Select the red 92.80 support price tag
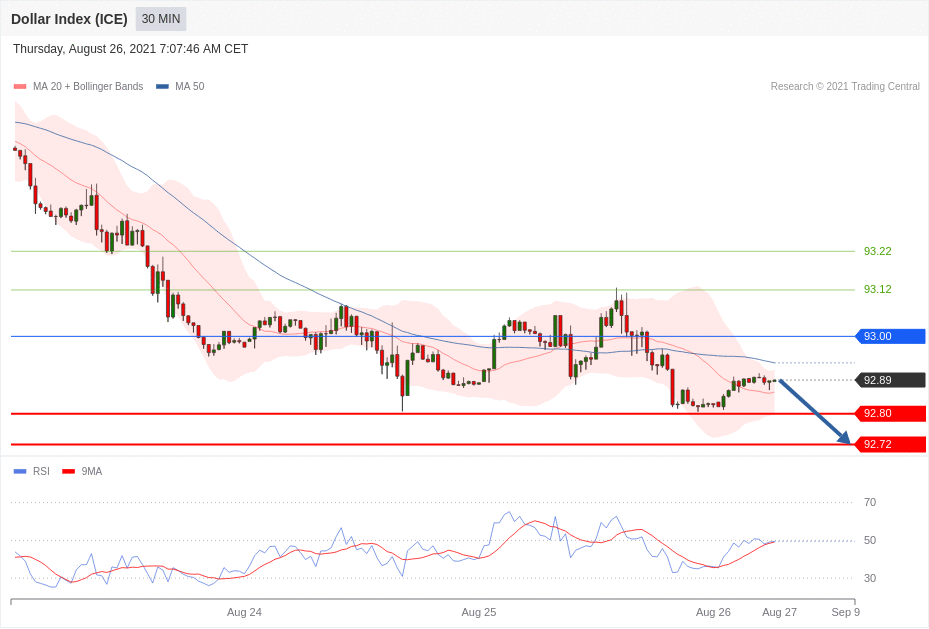The image size is (929, 629). coord(890,413)
